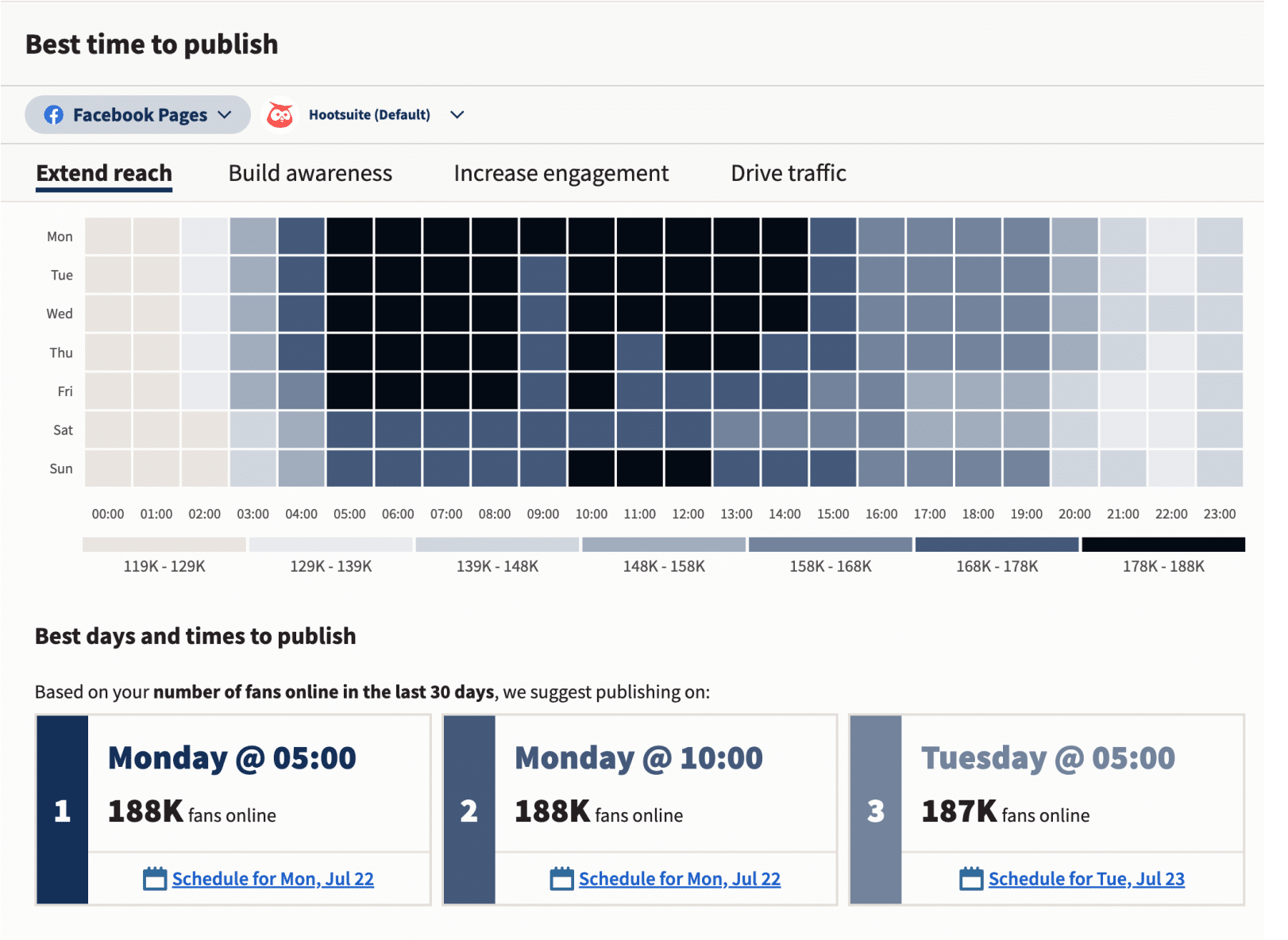
Task: Click Schedule for Mon, Jul 22 in card 1
Action: click(273, 879)
